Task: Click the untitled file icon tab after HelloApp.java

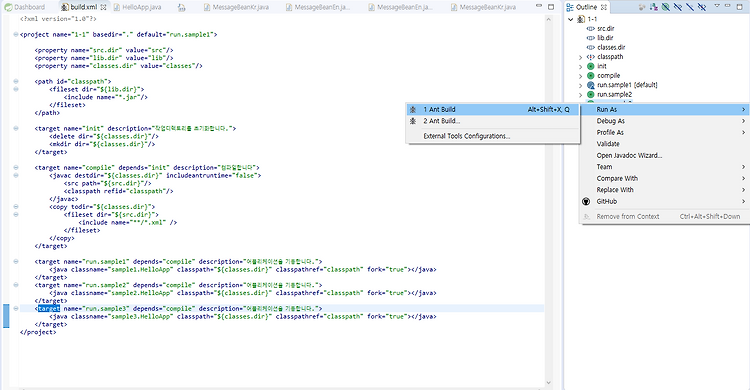Action: coord(181,7)
